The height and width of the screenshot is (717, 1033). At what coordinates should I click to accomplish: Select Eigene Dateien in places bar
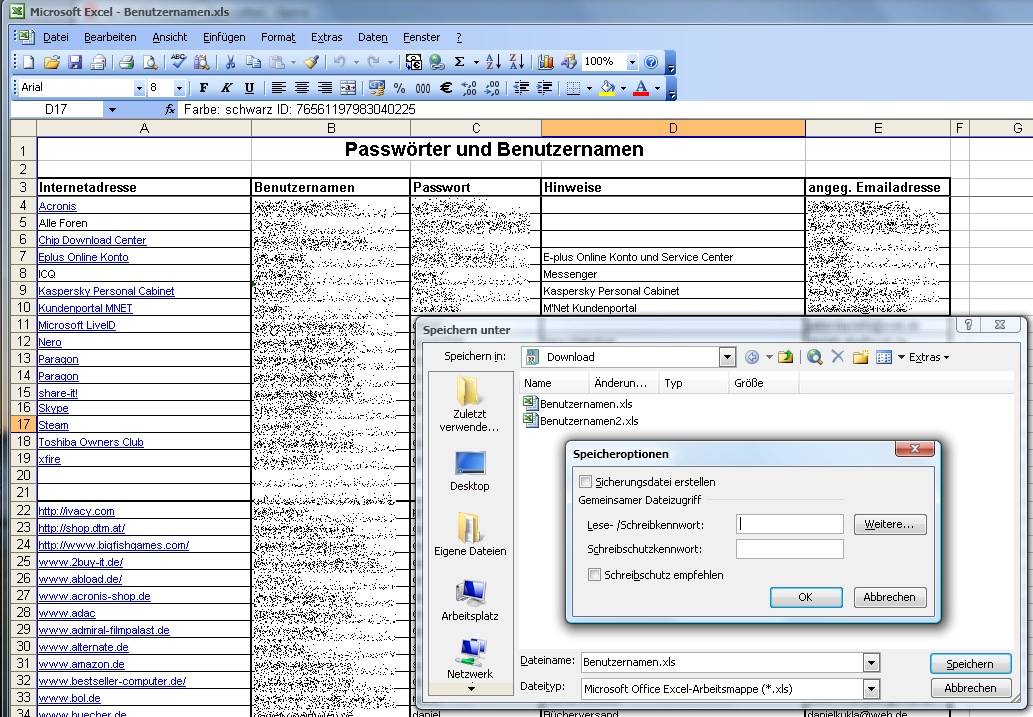coord(470,535)
